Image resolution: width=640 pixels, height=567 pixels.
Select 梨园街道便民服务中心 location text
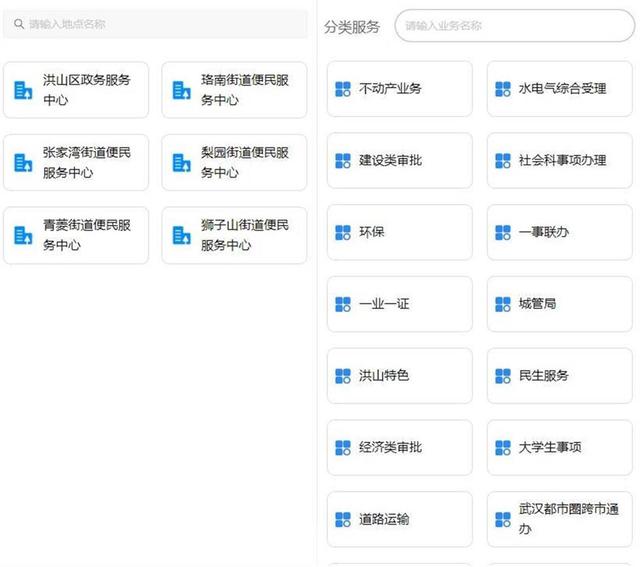click(245, 162)
